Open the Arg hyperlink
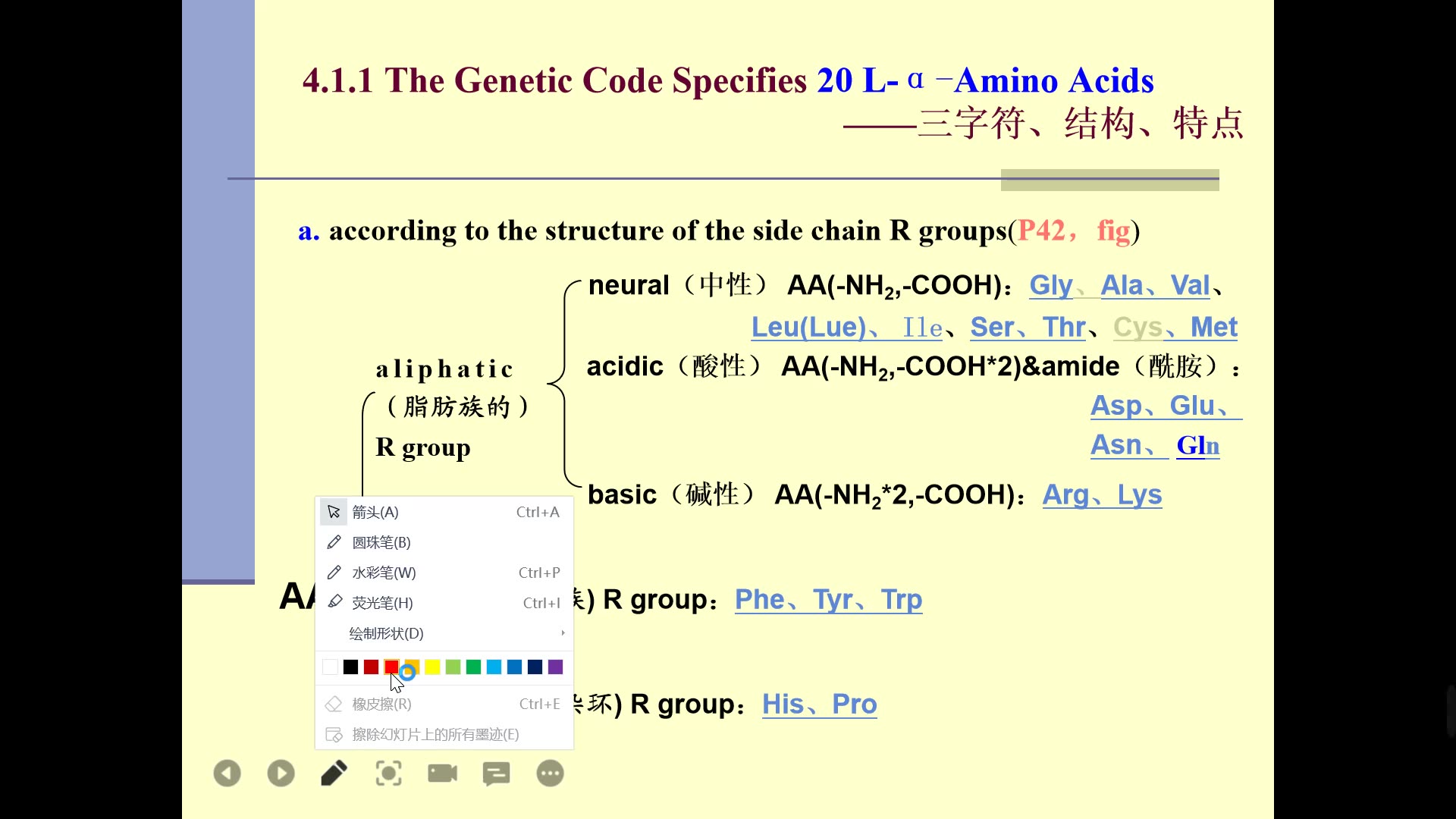The image size is (1456, 819). click(x=1065, y=494)
